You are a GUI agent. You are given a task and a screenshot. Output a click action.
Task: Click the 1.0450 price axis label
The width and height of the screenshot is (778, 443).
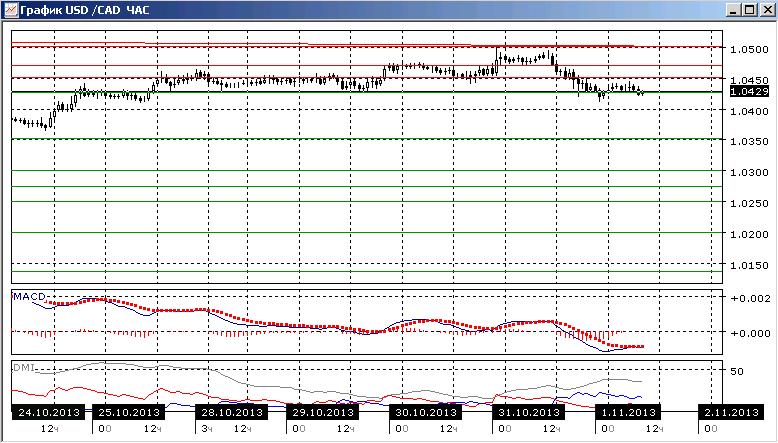tap(749, 80)
